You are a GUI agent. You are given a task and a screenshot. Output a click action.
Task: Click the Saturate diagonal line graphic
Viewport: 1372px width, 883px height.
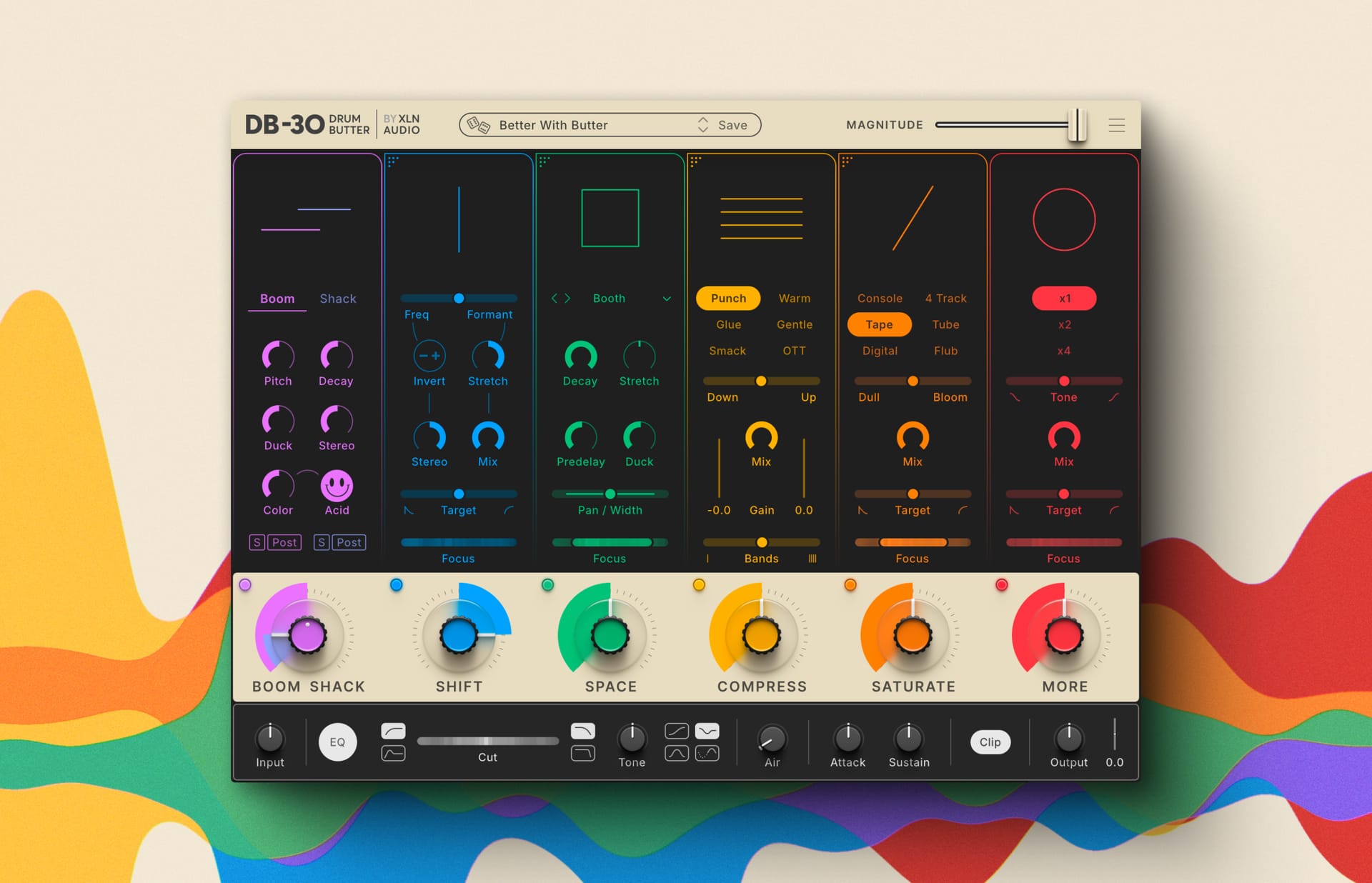tap(913, 218)
